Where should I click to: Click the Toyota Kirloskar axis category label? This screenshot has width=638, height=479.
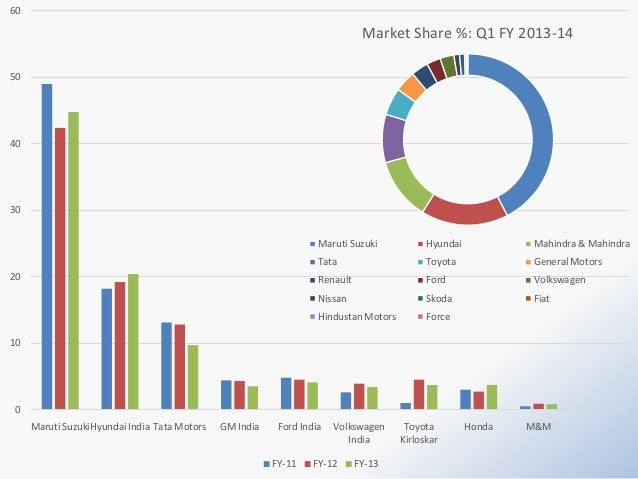tap(419, 433)
